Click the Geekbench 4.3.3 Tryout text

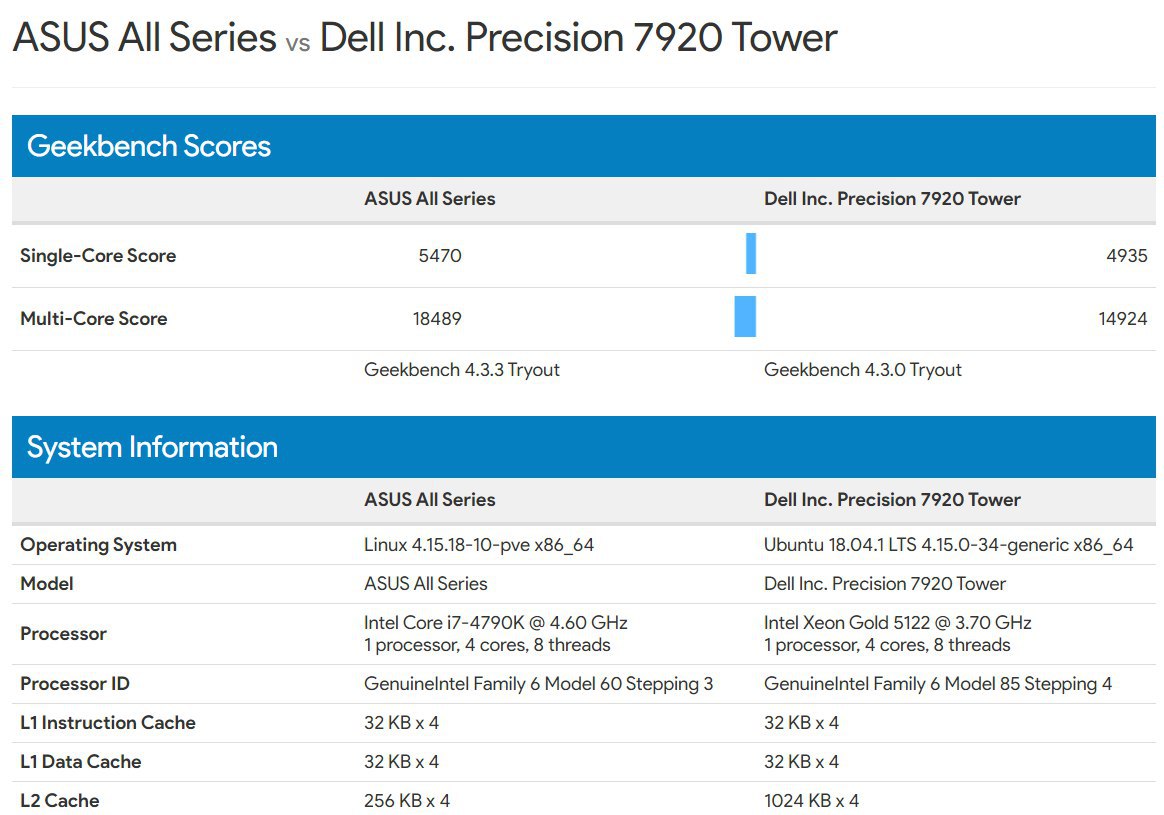[462, 370]
